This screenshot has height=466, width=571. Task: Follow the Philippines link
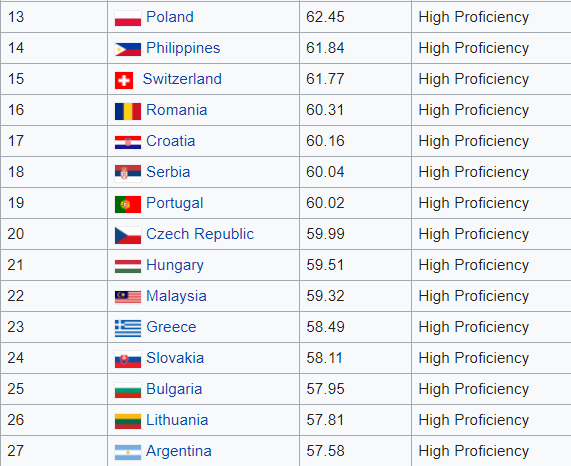point(183,48)
